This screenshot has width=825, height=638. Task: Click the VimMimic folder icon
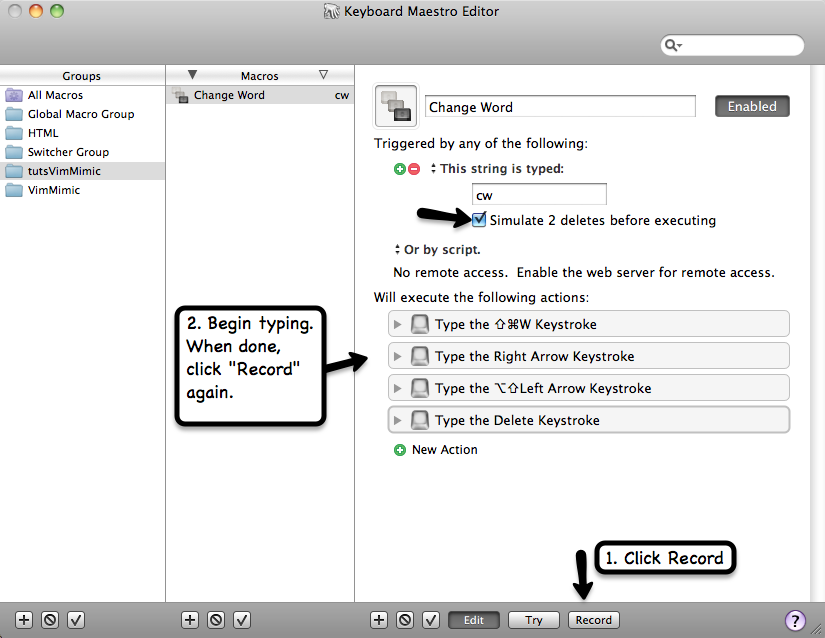tap(14, 190)
